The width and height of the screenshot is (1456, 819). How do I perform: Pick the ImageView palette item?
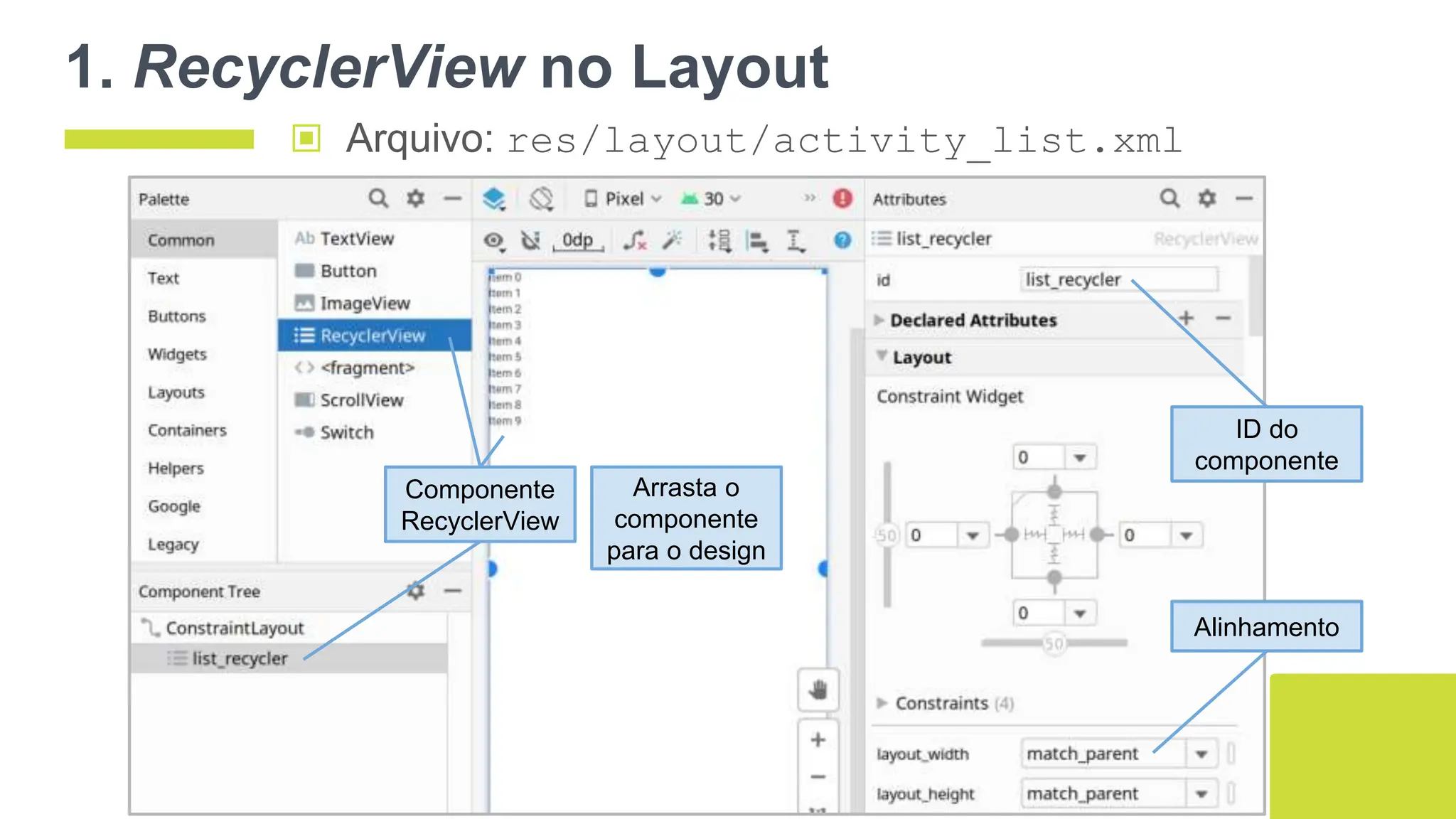(375, 304)
